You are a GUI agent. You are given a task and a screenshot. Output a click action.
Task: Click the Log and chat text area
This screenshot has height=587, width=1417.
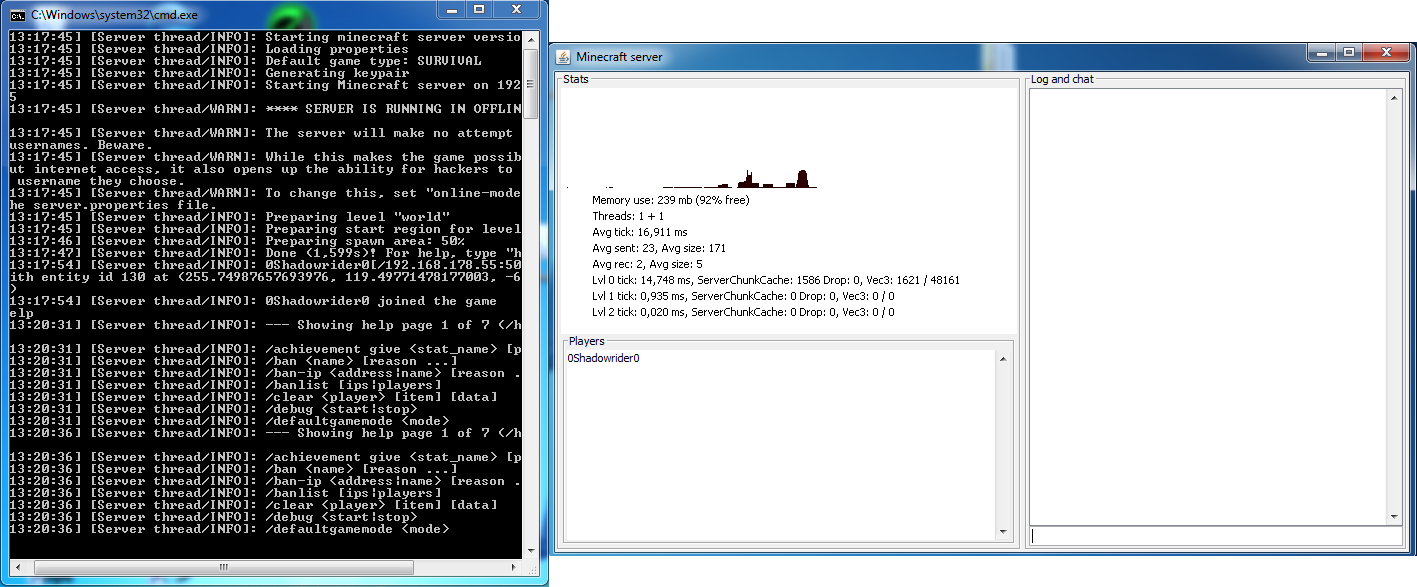click(x=1207, y=306)
